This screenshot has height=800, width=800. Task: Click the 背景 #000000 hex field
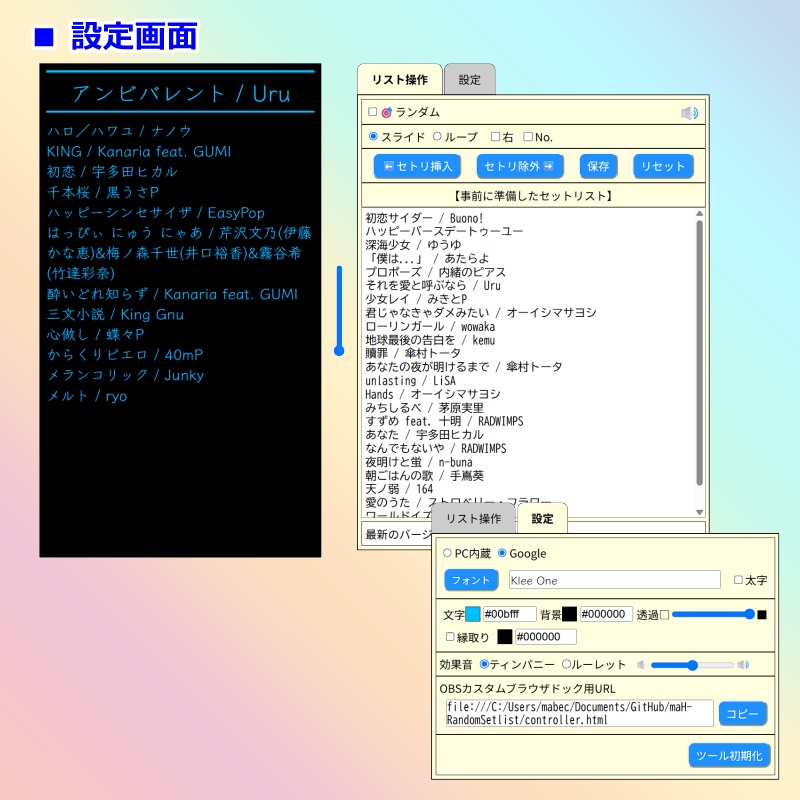(607, 614)
